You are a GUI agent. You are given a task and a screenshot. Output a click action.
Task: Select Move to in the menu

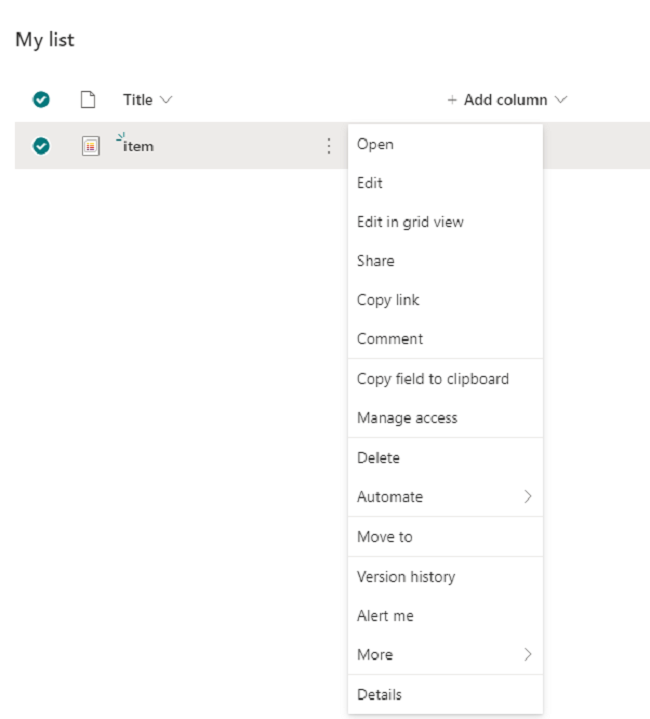coord(446,536)
